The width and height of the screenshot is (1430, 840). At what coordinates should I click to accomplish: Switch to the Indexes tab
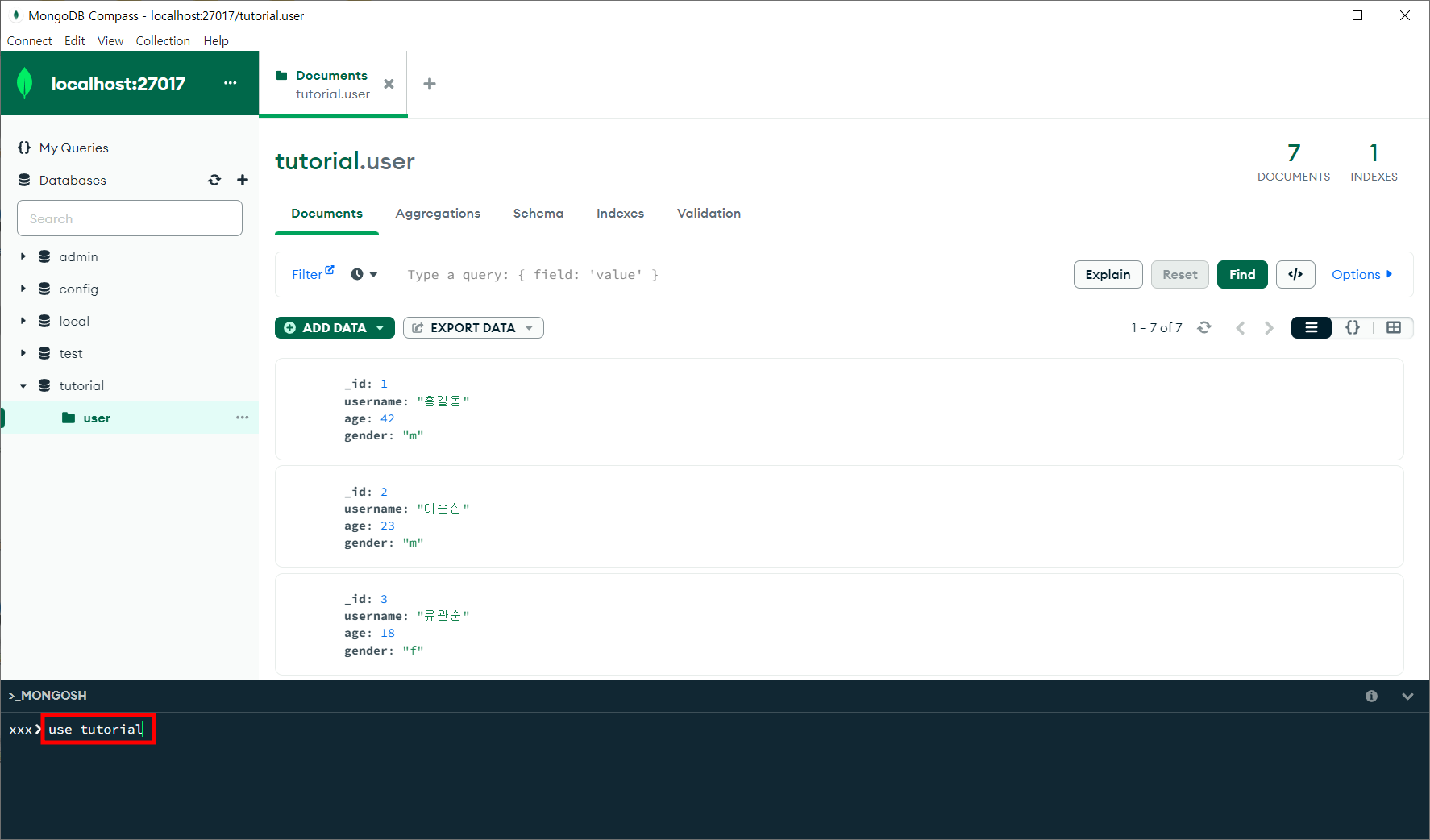point(620,213)
